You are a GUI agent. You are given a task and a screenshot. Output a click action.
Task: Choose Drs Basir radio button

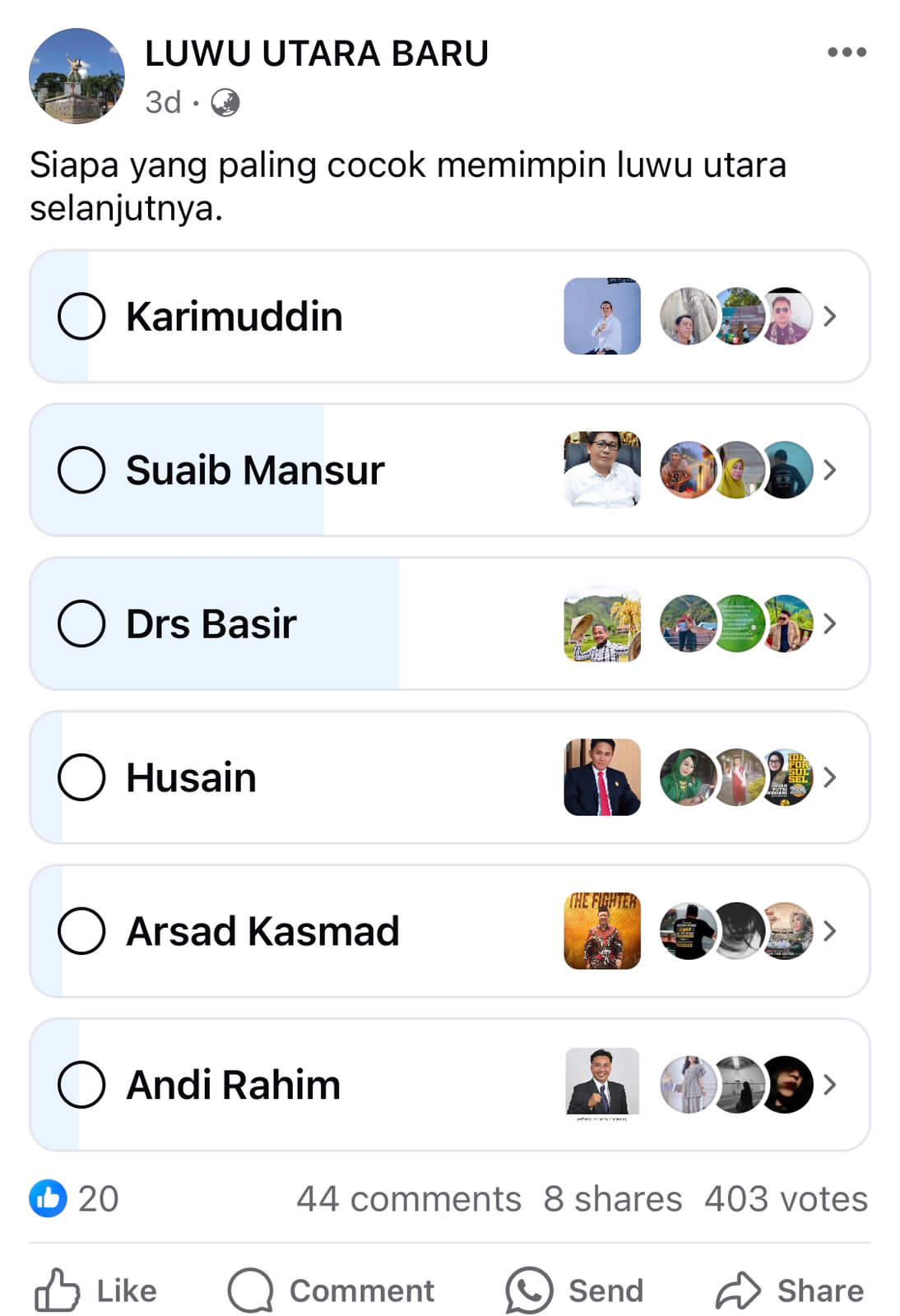click(x=81, y=623)
